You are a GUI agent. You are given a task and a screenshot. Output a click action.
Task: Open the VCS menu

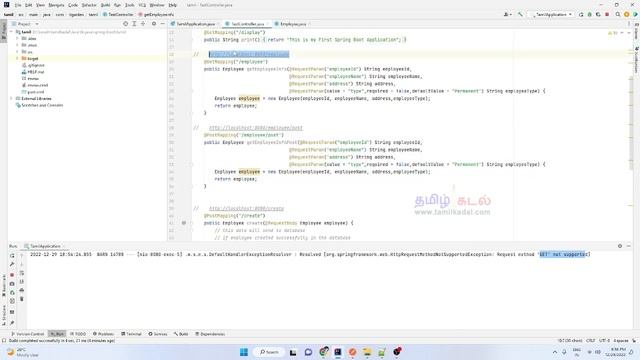coord(142,5)
